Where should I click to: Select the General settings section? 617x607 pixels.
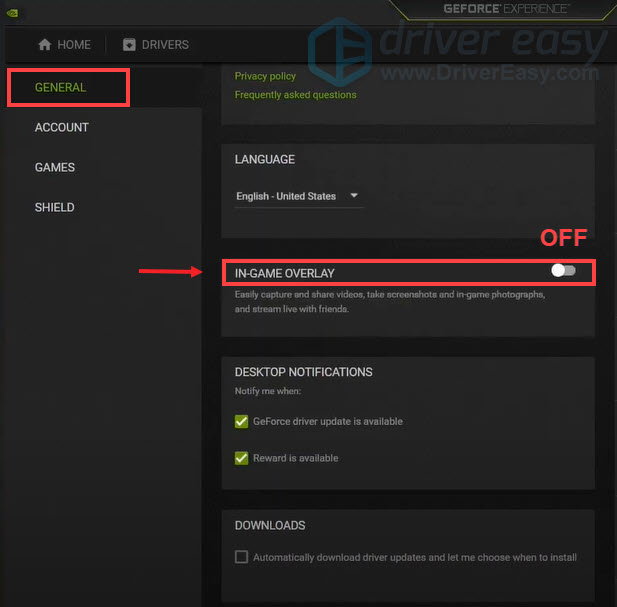tap(60, 87)
